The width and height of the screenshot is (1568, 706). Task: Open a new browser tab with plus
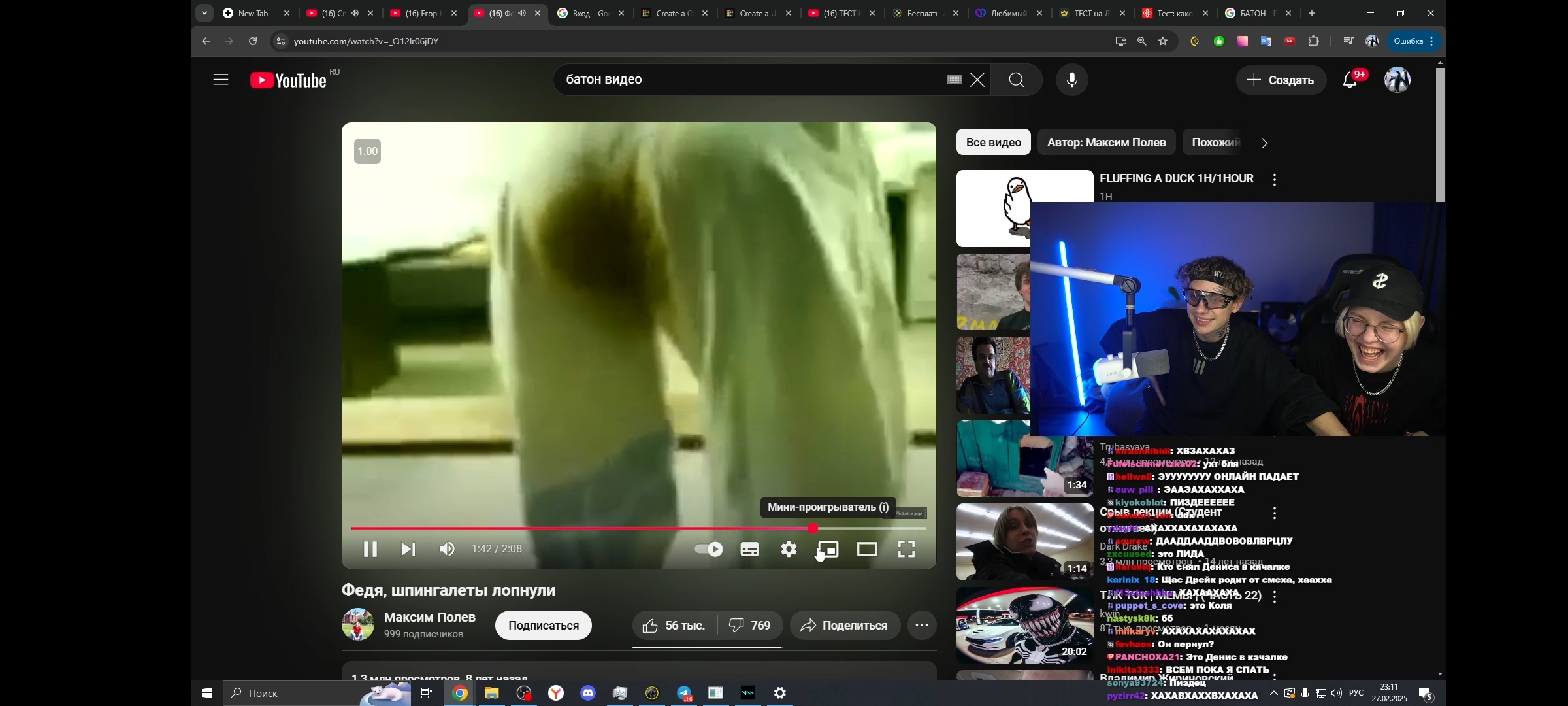1312,13
